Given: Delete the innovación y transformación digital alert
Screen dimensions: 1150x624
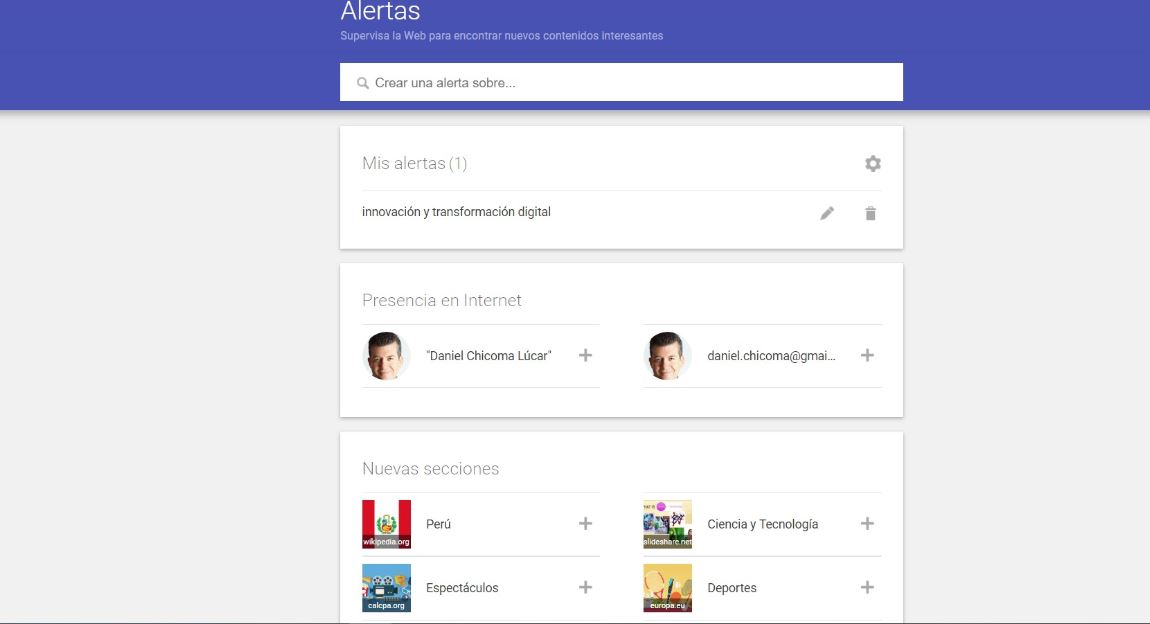Looking at the screenshot, I should pyautogui.click(x=870, y=213).
